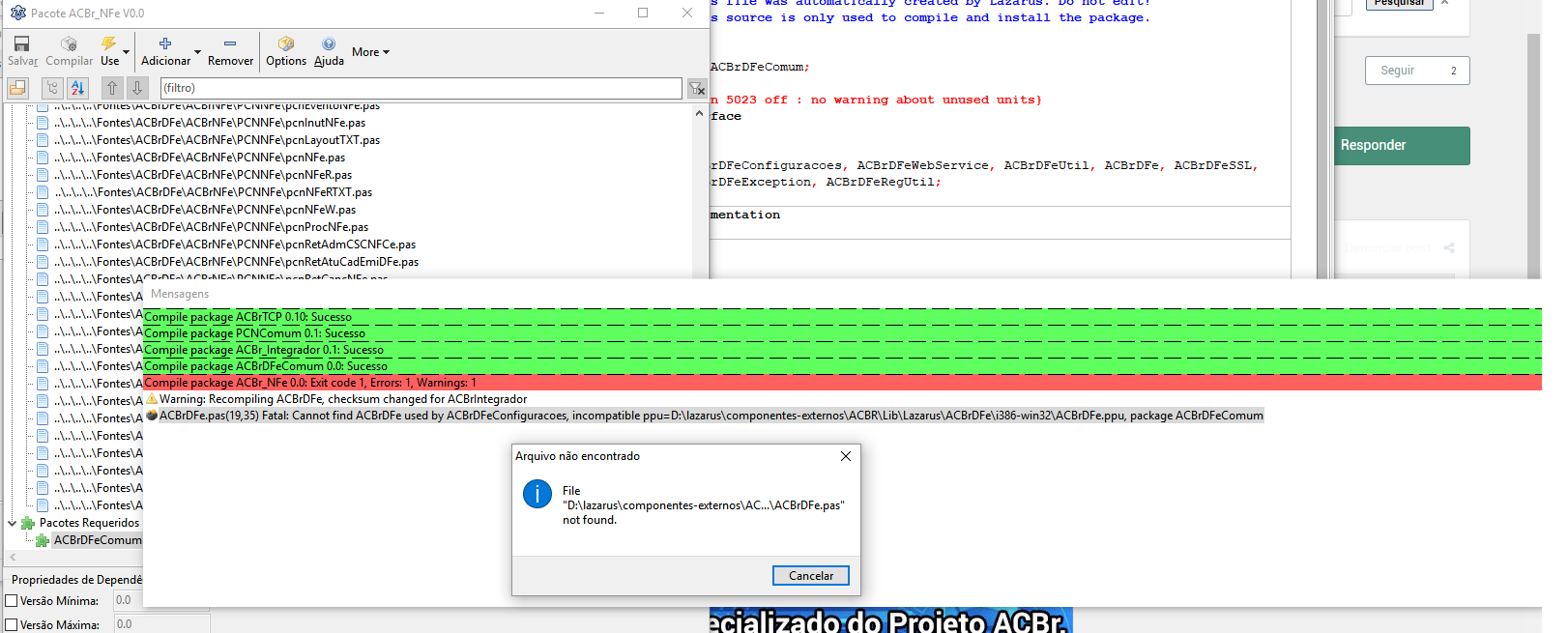The width and height of the screenshot is (1568, 633).
Task: Collapse the Pacotes Requeridos node
Action: click(x=12, y=523)
